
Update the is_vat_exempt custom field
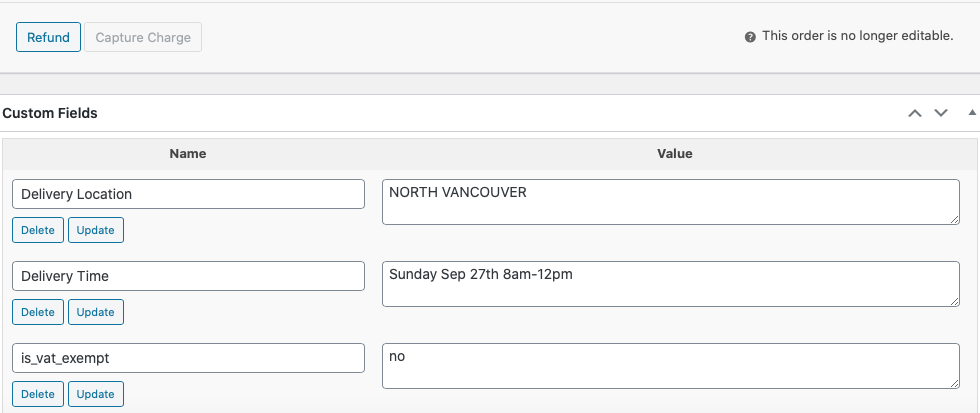click(x=96, y=394)
